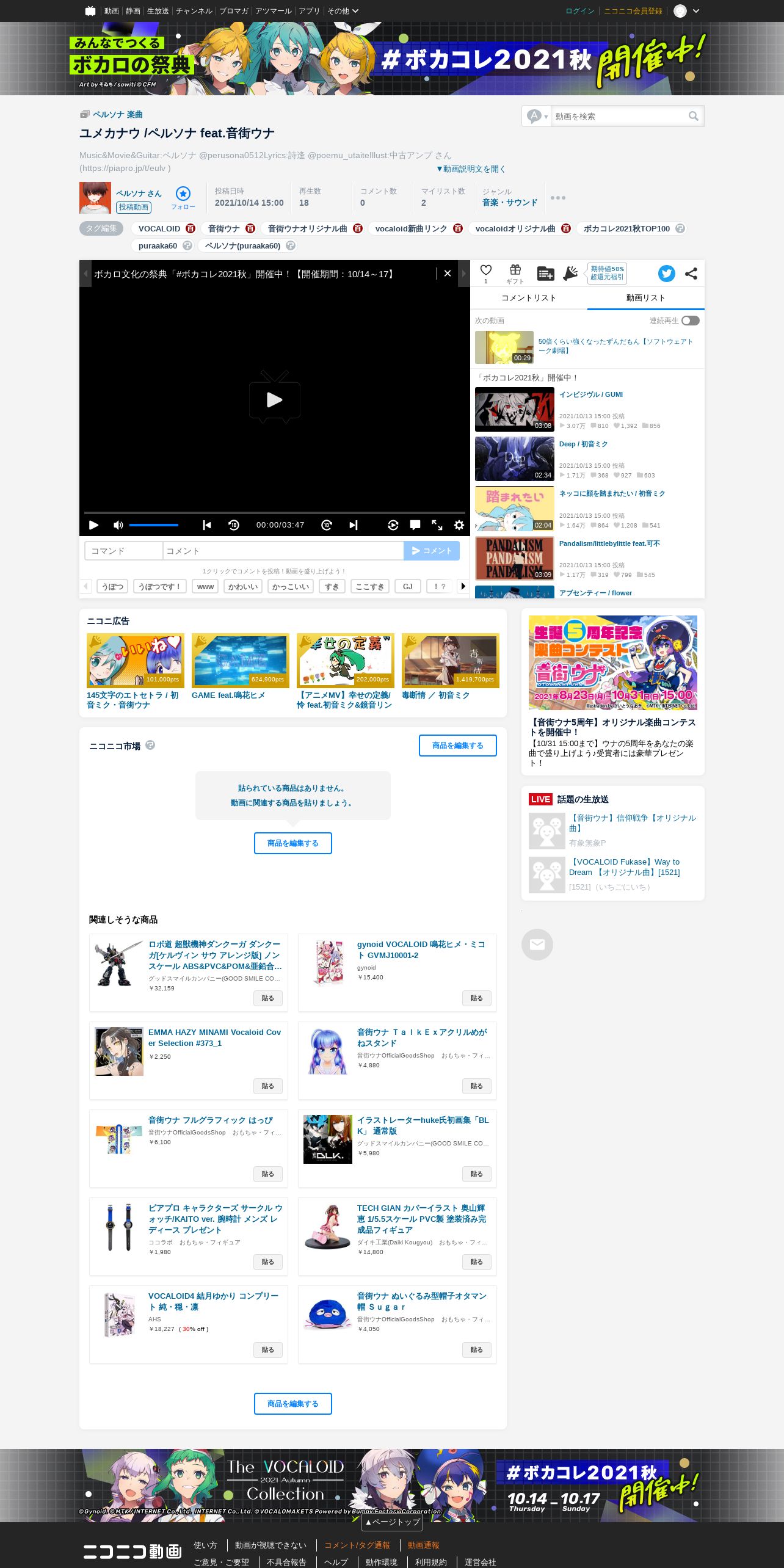Open チャンネル in the top menu

click(x=194, y=11)
